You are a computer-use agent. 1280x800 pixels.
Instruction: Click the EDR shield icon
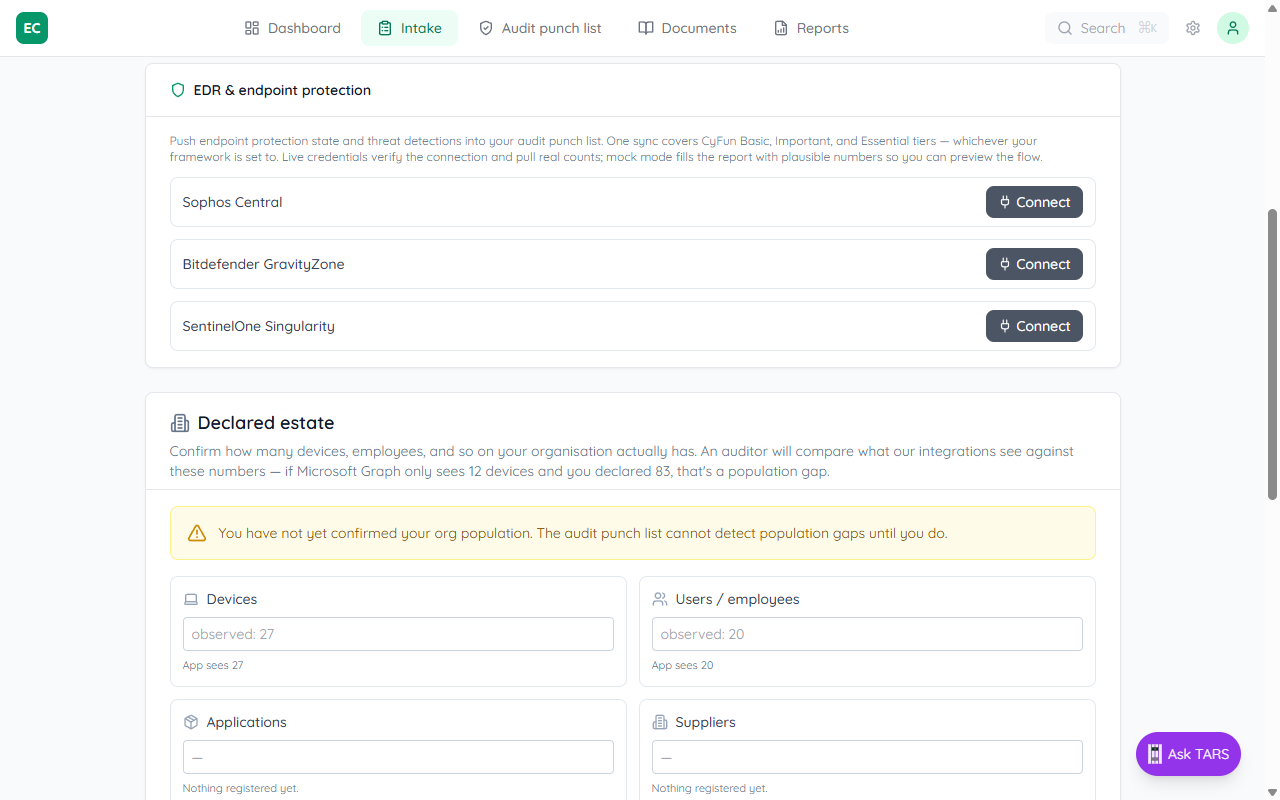click(x=178, y=90)
